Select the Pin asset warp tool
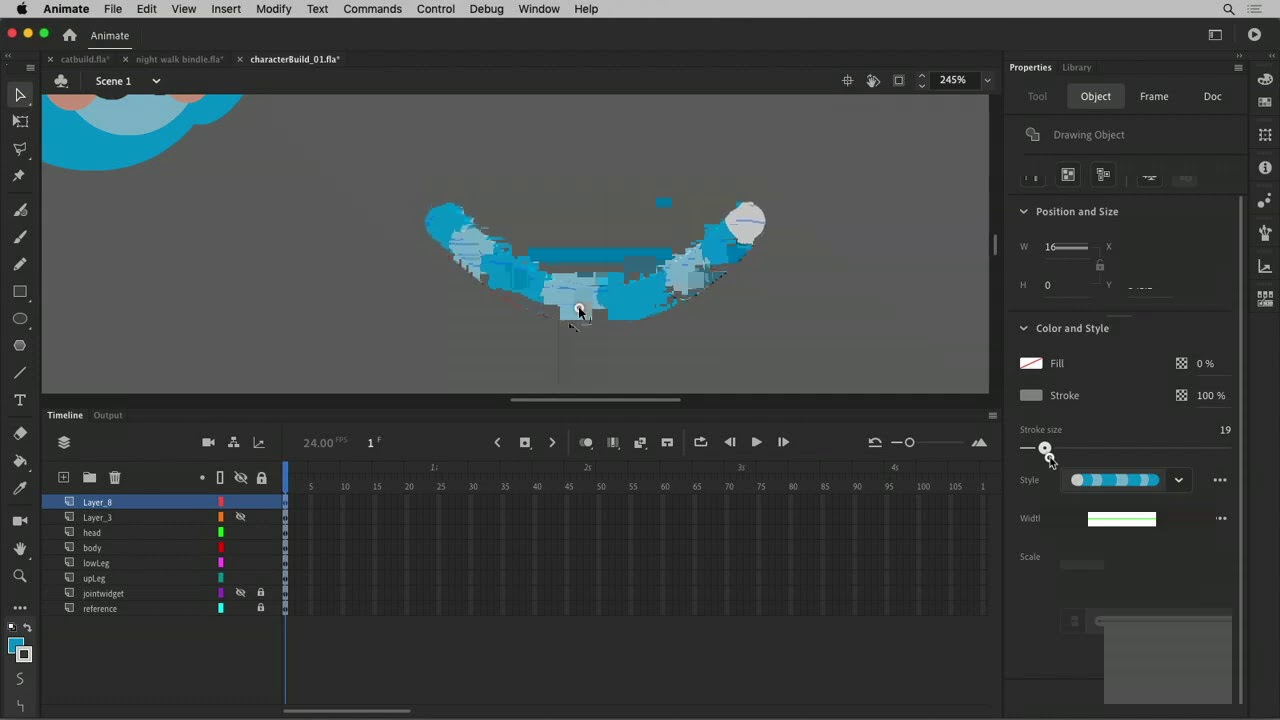Viewport: 1280px width, 720px height. tap(18, 176)
